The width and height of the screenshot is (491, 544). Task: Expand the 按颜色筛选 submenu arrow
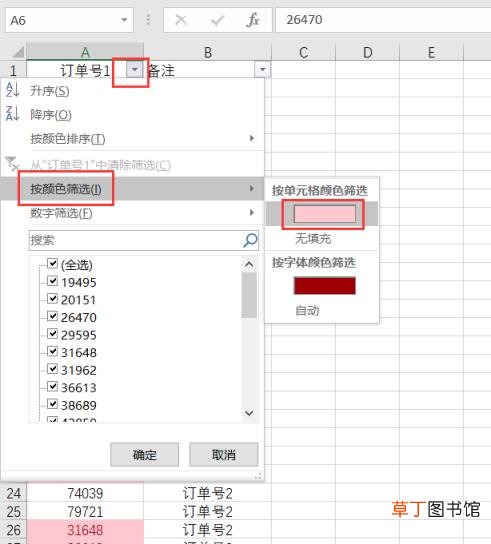252,188
